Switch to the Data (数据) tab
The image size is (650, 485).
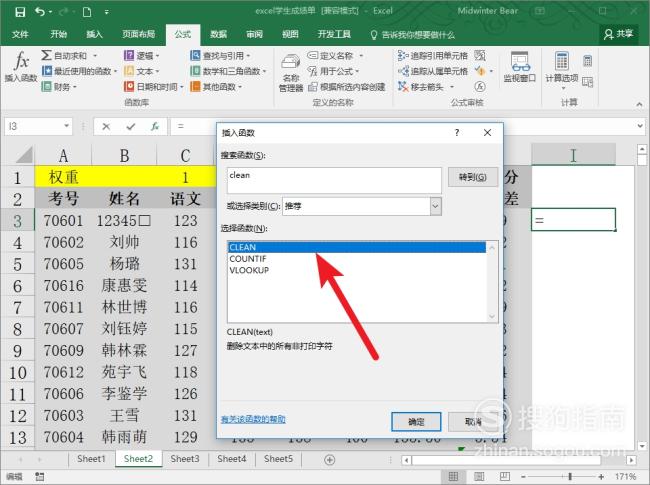click(x=218, y=34)
